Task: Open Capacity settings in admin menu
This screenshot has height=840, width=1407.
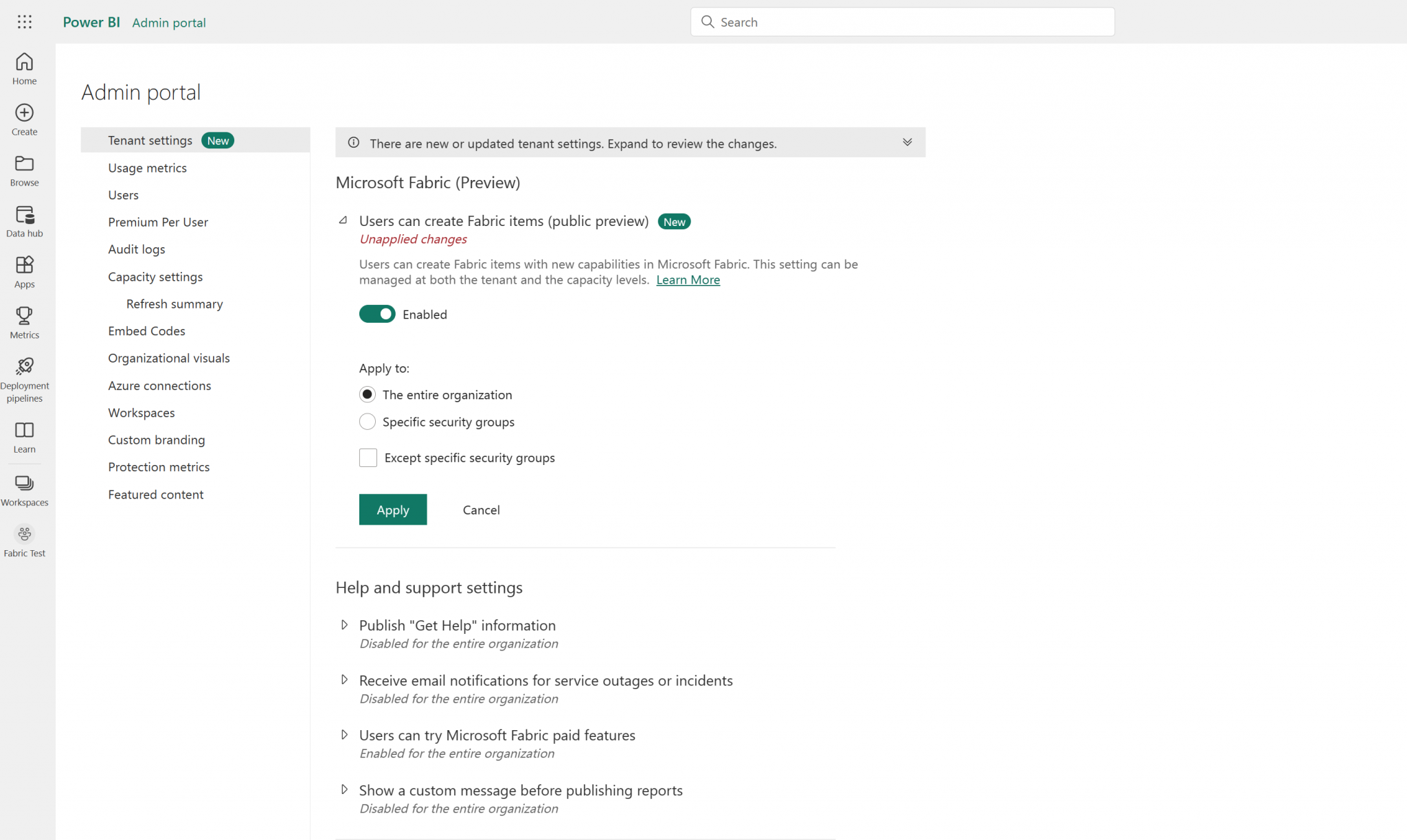Action: [x=155, y=277]
